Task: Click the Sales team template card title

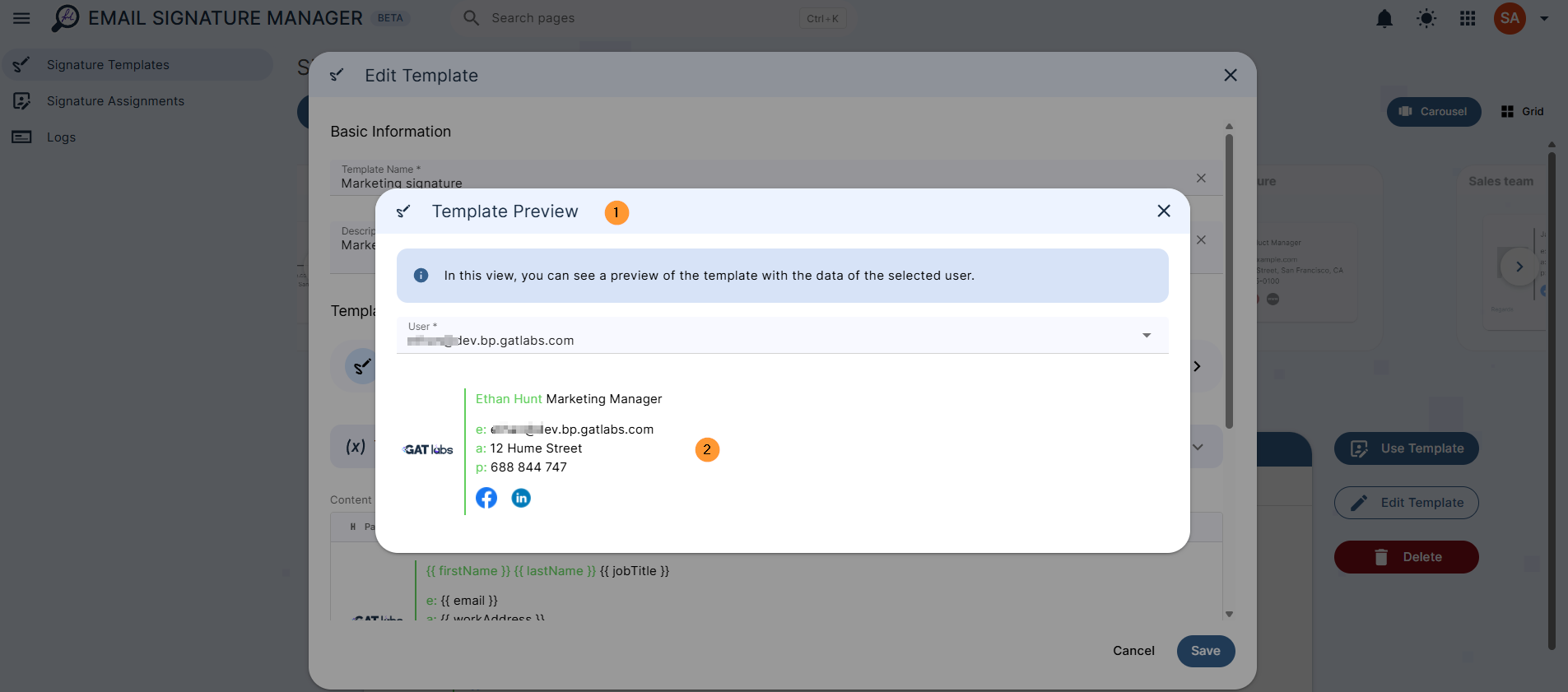Action: [1501, 181]
